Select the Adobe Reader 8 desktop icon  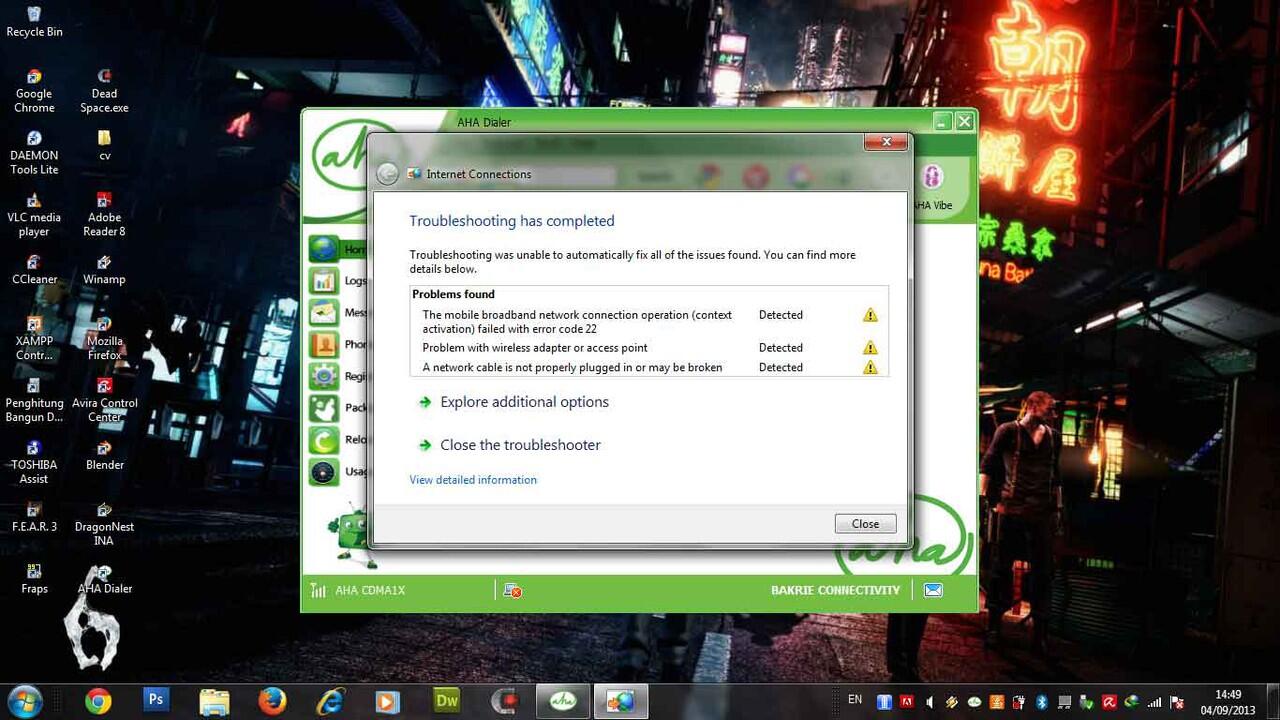point(104,215)
